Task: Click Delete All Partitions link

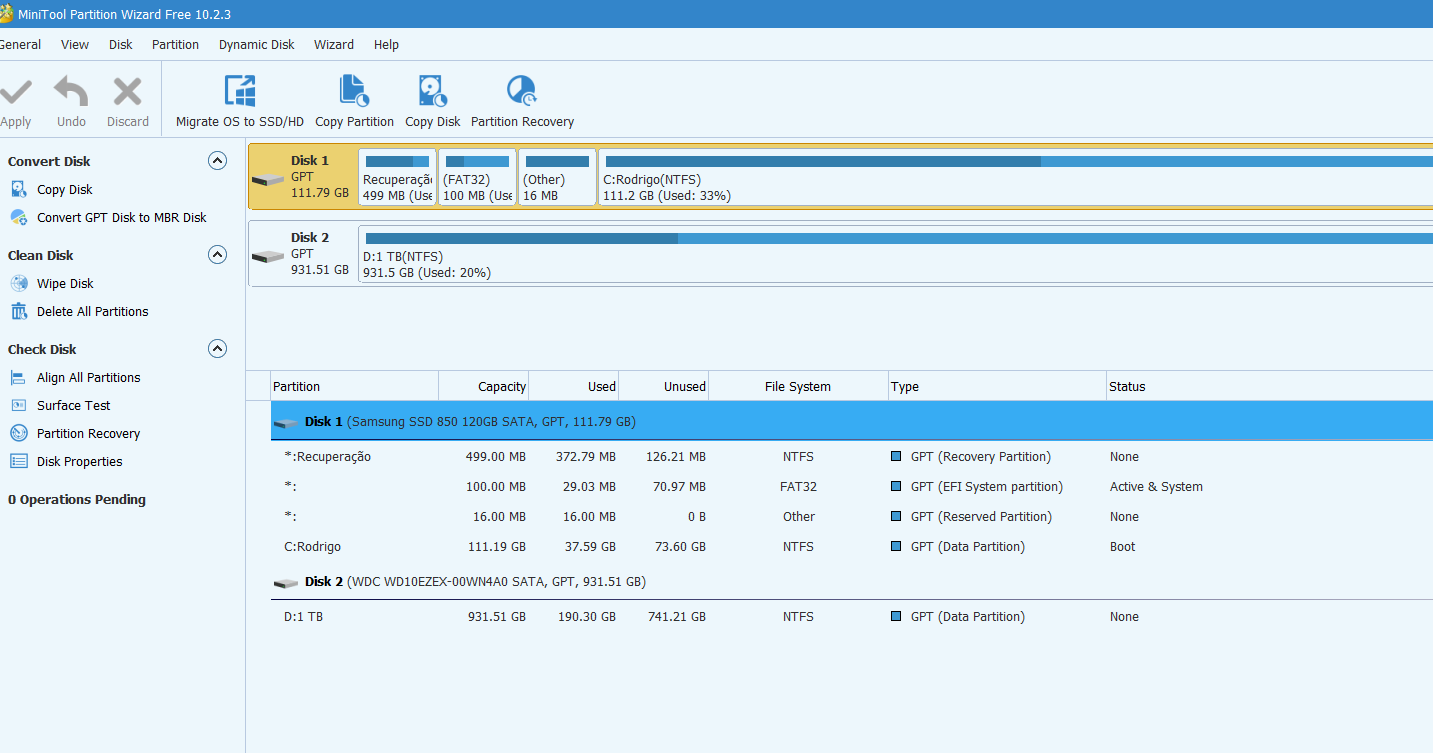Action: click(x=93, y=311)
